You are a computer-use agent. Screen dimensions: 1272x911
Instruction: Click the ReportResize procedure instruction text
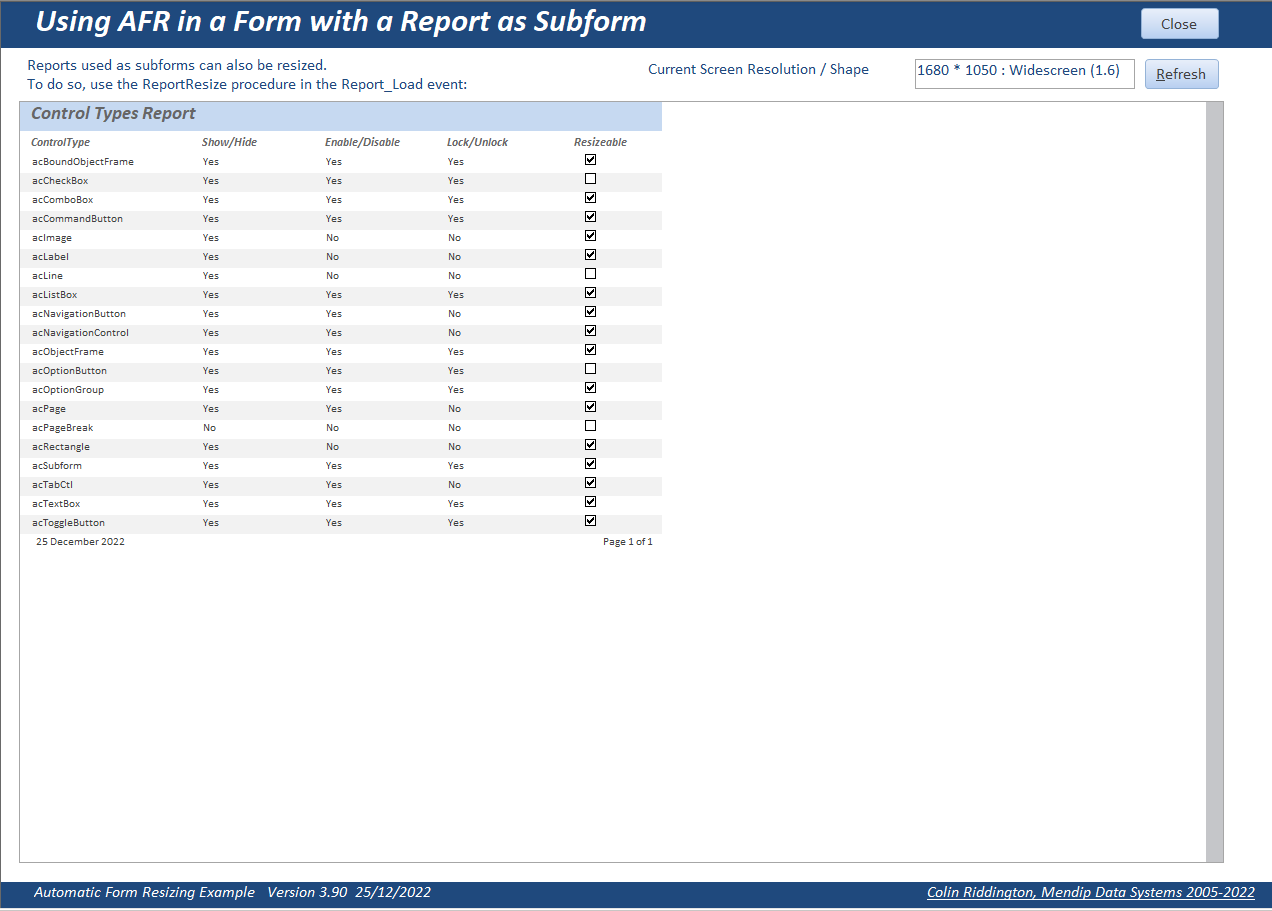tap(247, 84)
